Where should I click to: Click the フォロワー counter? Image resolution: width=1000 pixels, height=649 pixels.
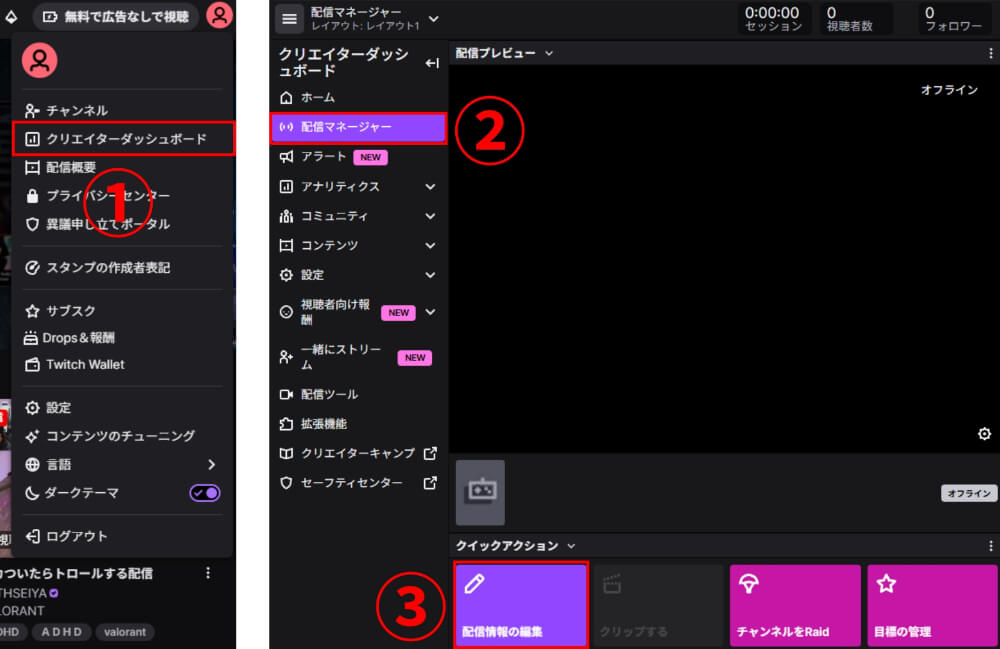[953, 18]
